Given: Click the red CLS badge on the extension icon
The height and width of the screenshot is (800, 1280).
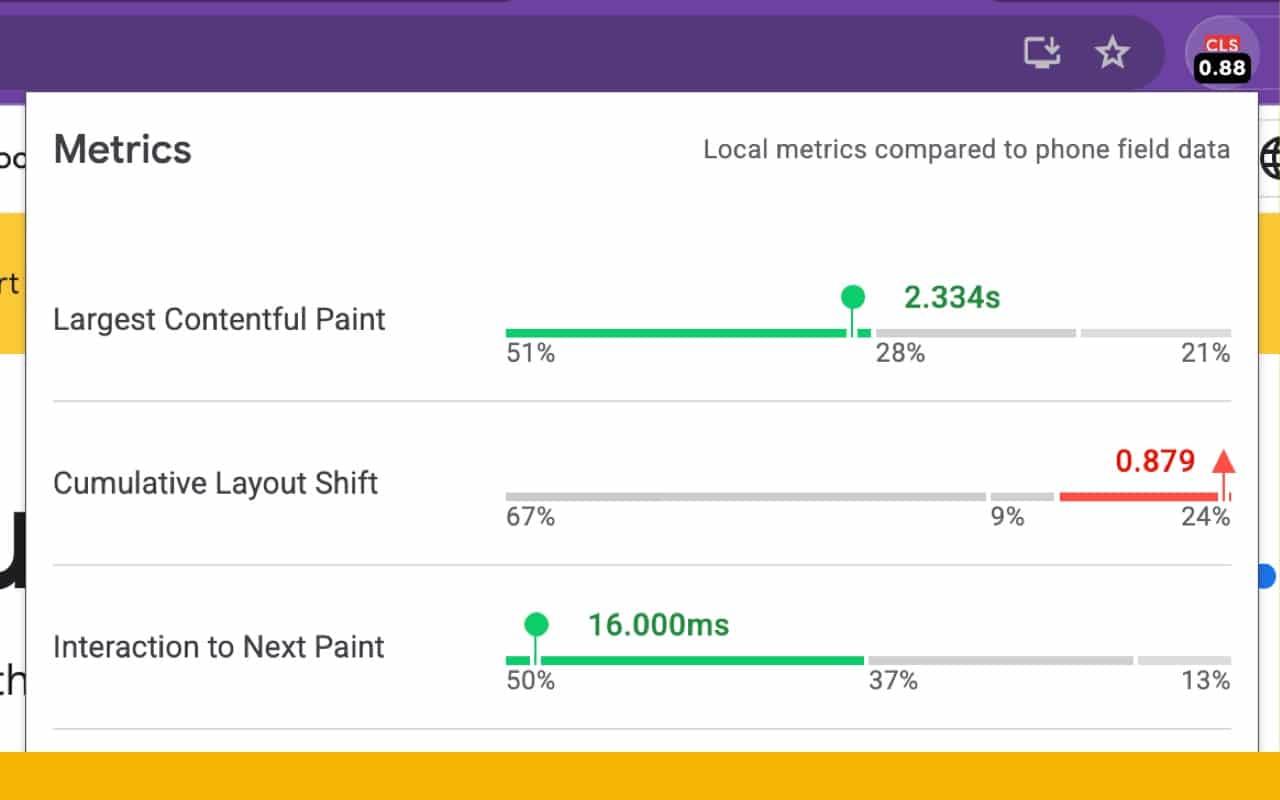Looking at the screenshot, I should (1219, 42).
